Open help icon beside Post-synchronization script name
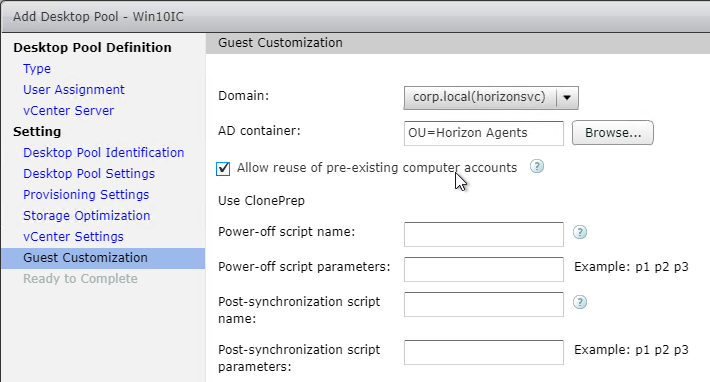710x382 pixels. [580, 302]
